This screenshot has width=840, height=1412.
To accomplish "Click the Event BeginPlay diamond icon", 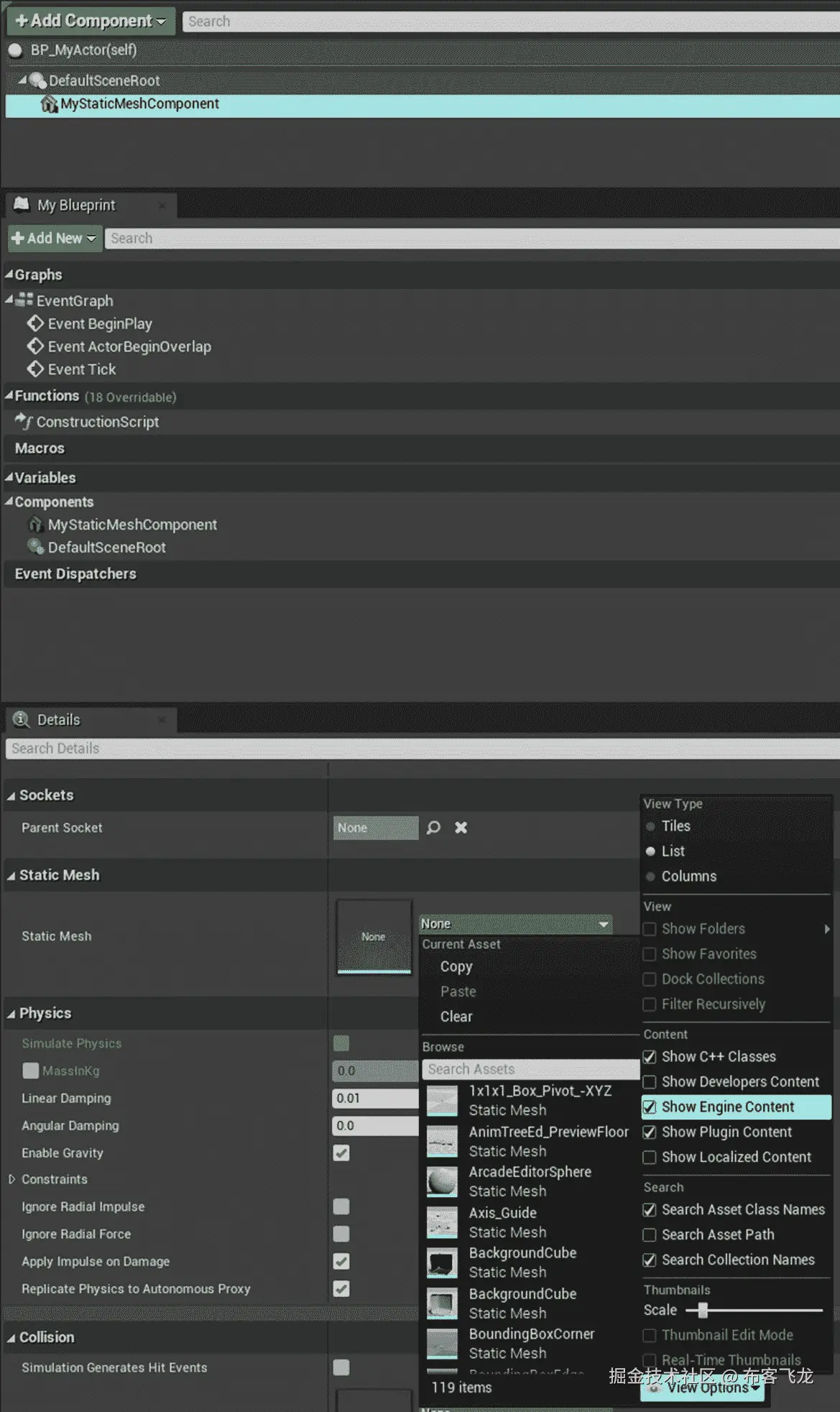I will coord(35,323).
